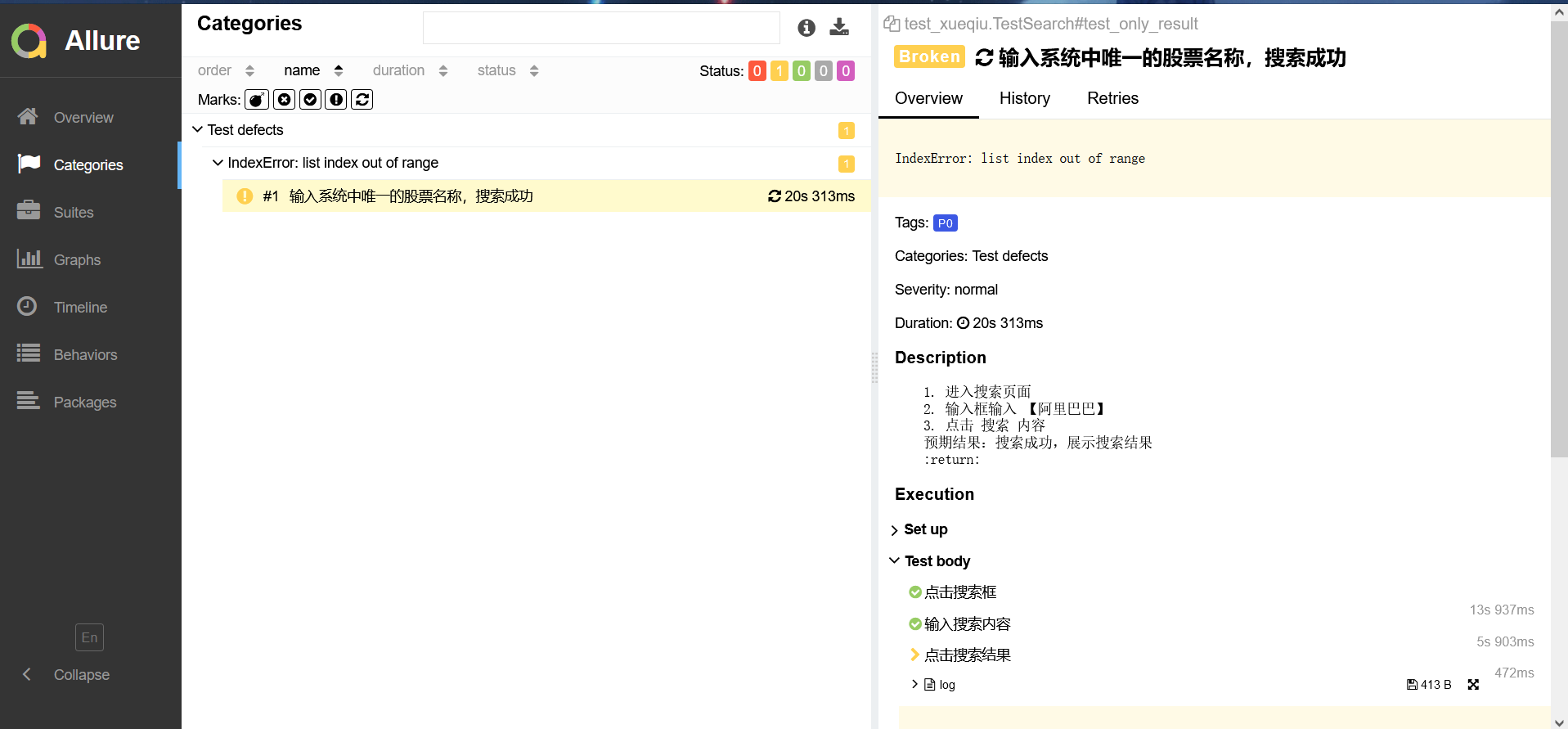
Task: Collapse the Test defects category
Action: tap(198, 129)
